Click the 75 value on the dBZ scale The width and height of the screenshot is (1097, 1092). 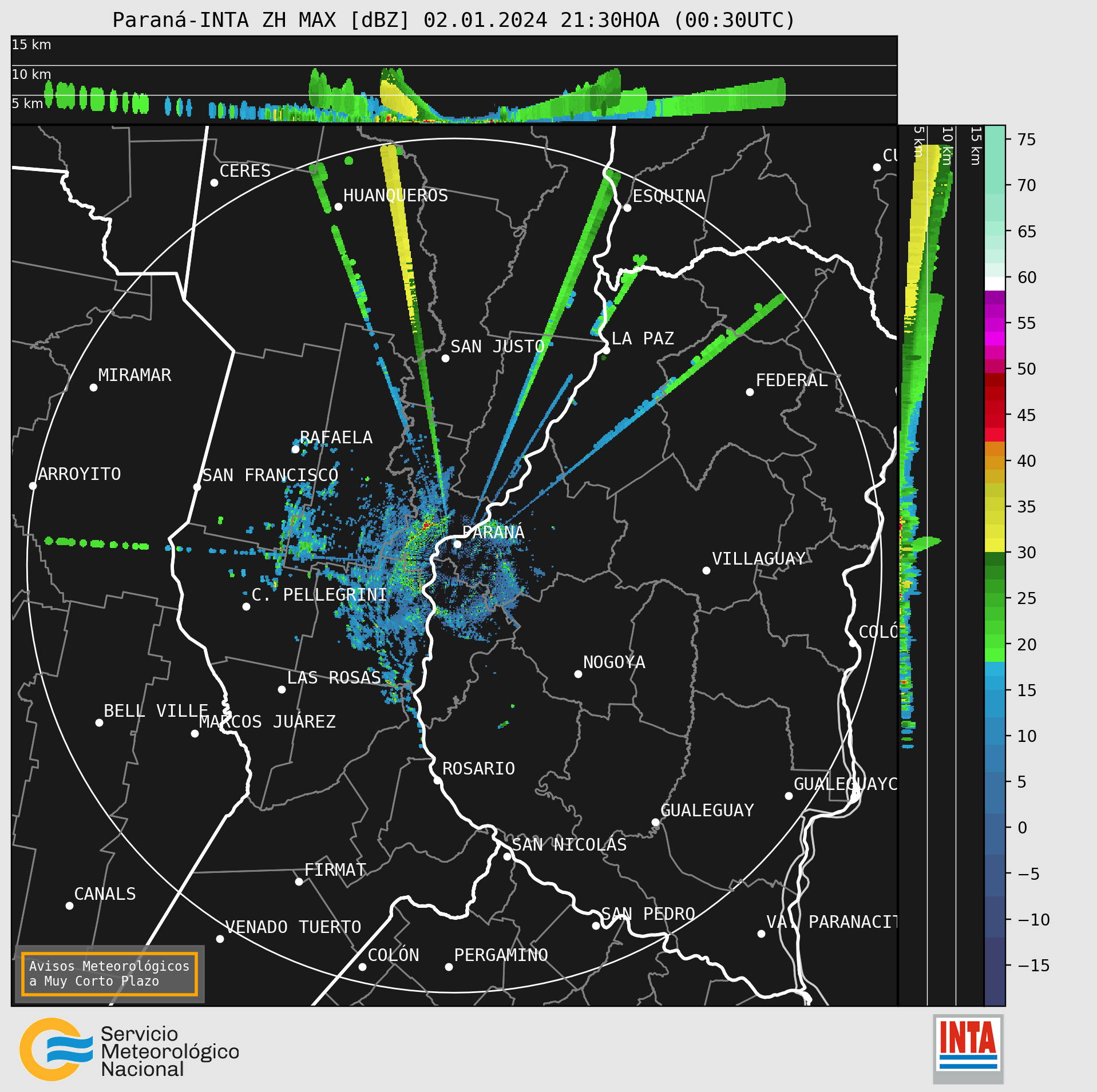(x=1027, y=139)
